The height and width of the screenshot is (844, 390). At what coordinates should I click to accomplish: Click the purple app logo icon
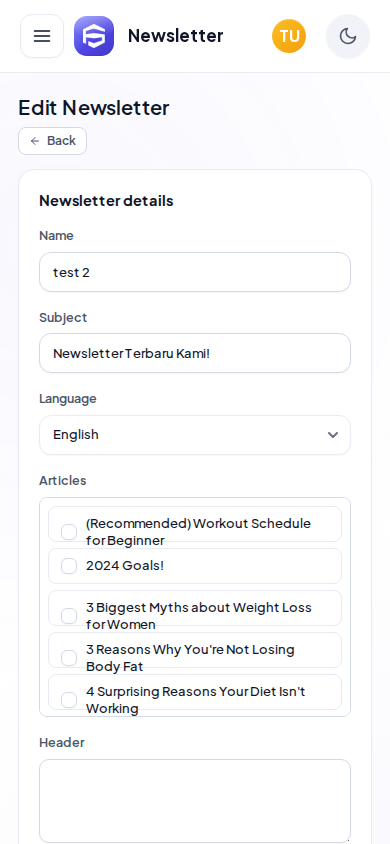click(94, 36)
